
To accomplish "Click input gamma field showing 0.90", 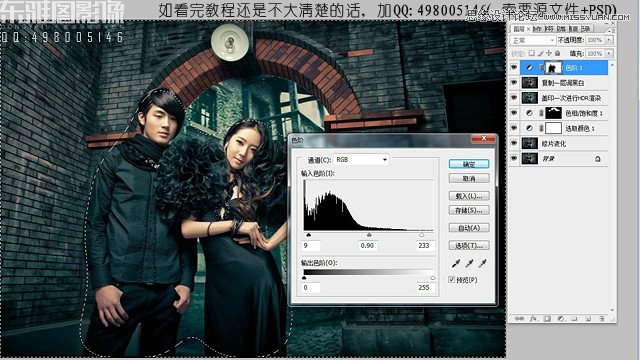I will 368,245.
